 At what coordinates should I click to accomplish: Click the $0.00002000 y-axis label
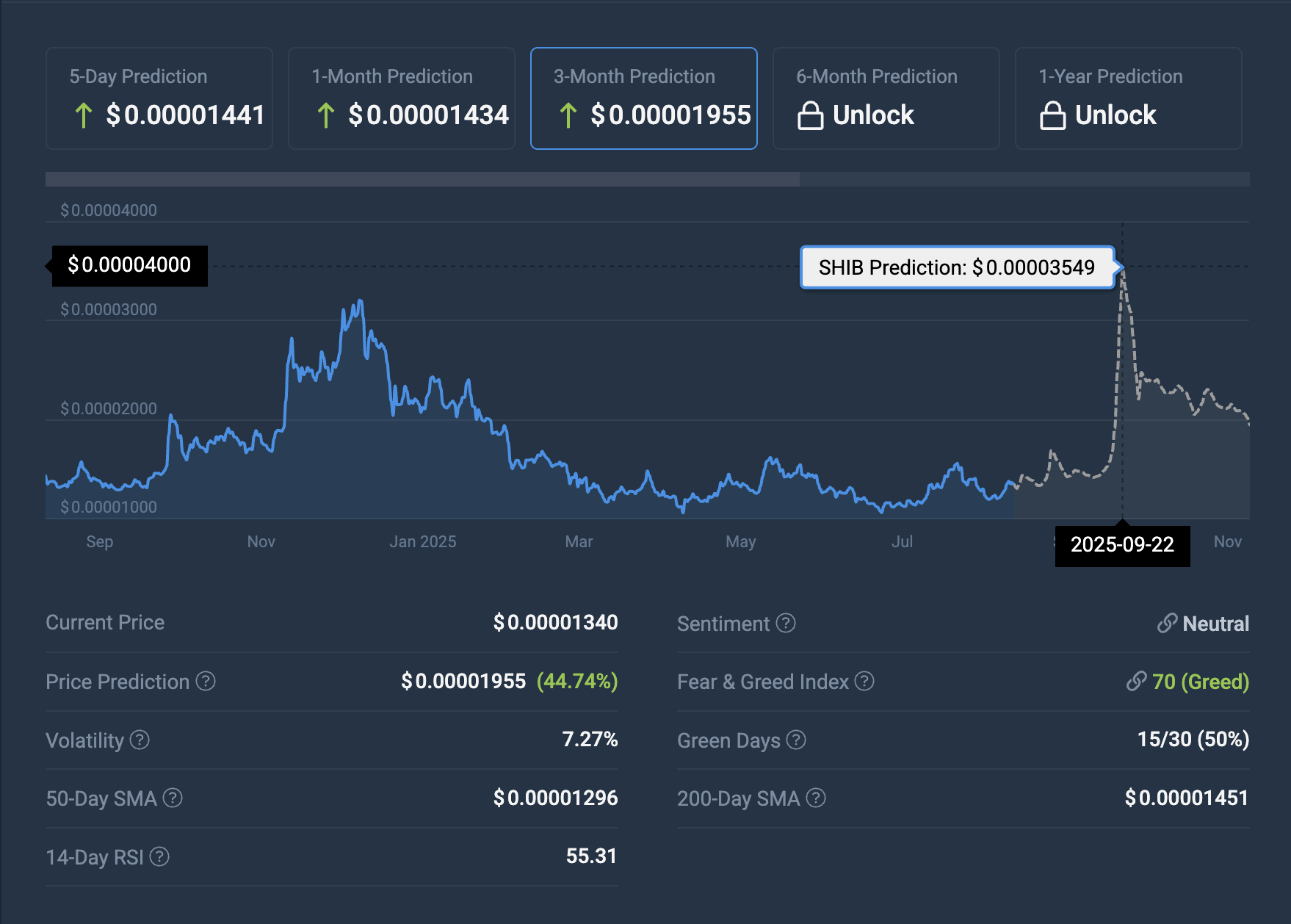pyautogui.click(x=109, y=409)
